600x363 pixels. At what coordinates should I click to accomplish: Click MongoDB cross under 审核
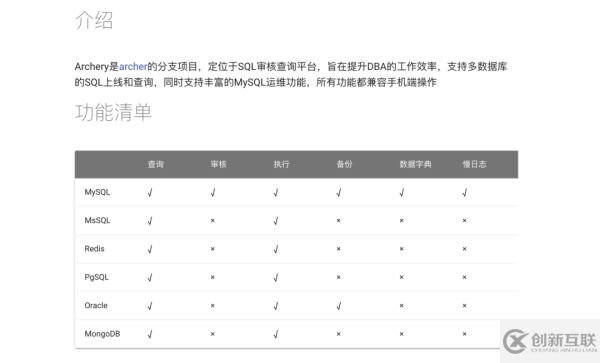coord(213,334)
